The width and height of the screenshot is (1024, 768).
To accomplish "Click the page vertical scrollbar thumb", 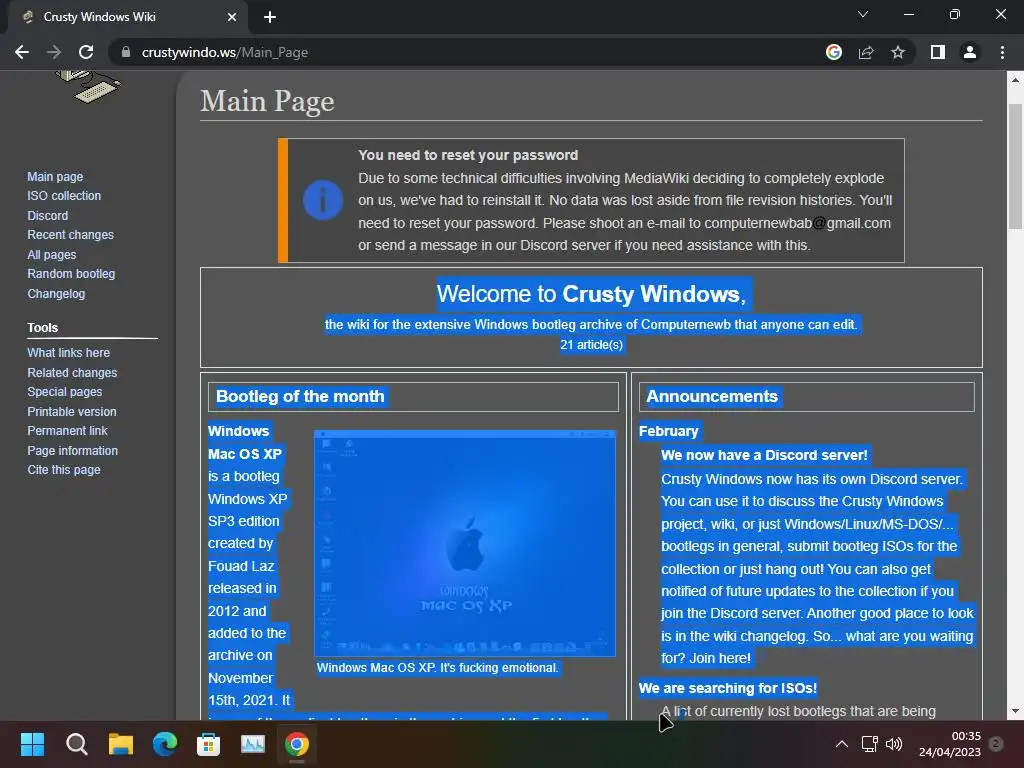I will point(1015,167).
